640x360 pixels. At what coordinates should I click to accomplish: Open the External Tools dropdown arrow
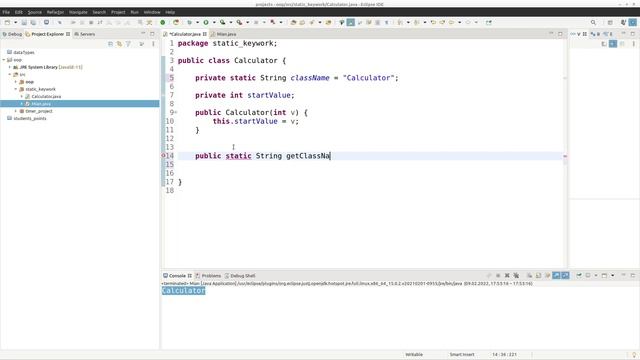247,22
